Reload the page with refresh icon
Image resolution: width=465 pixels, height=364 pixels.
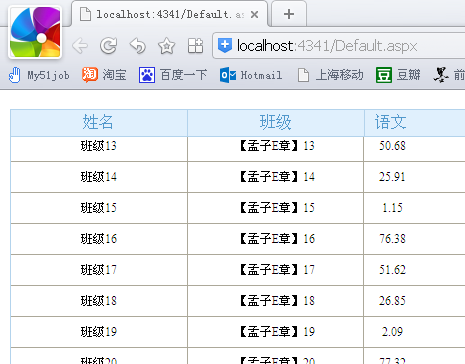click(109, 46)
